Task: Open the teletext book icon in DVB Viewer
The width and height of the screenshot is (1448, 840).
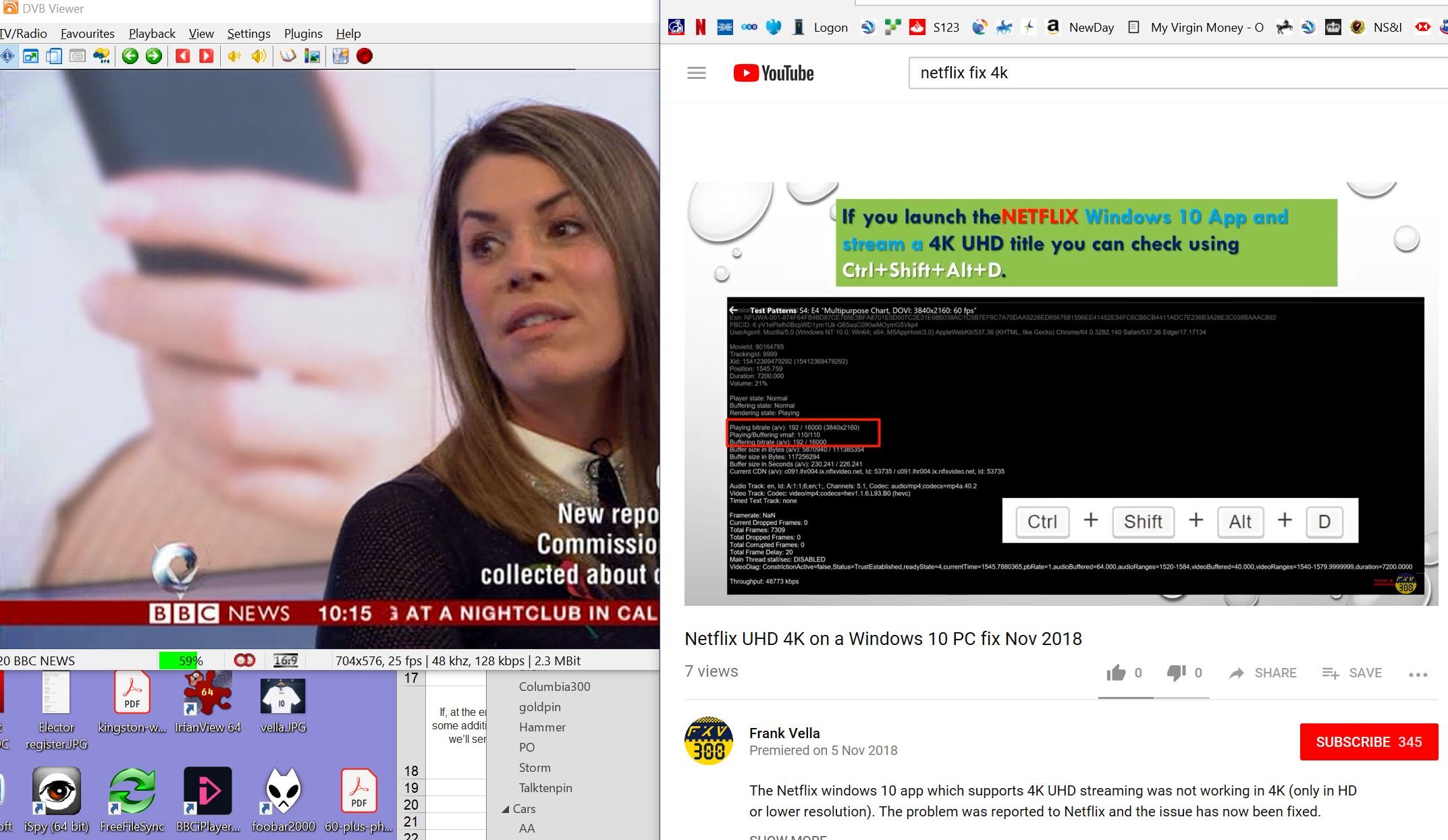Action: (x=288, y=56)
